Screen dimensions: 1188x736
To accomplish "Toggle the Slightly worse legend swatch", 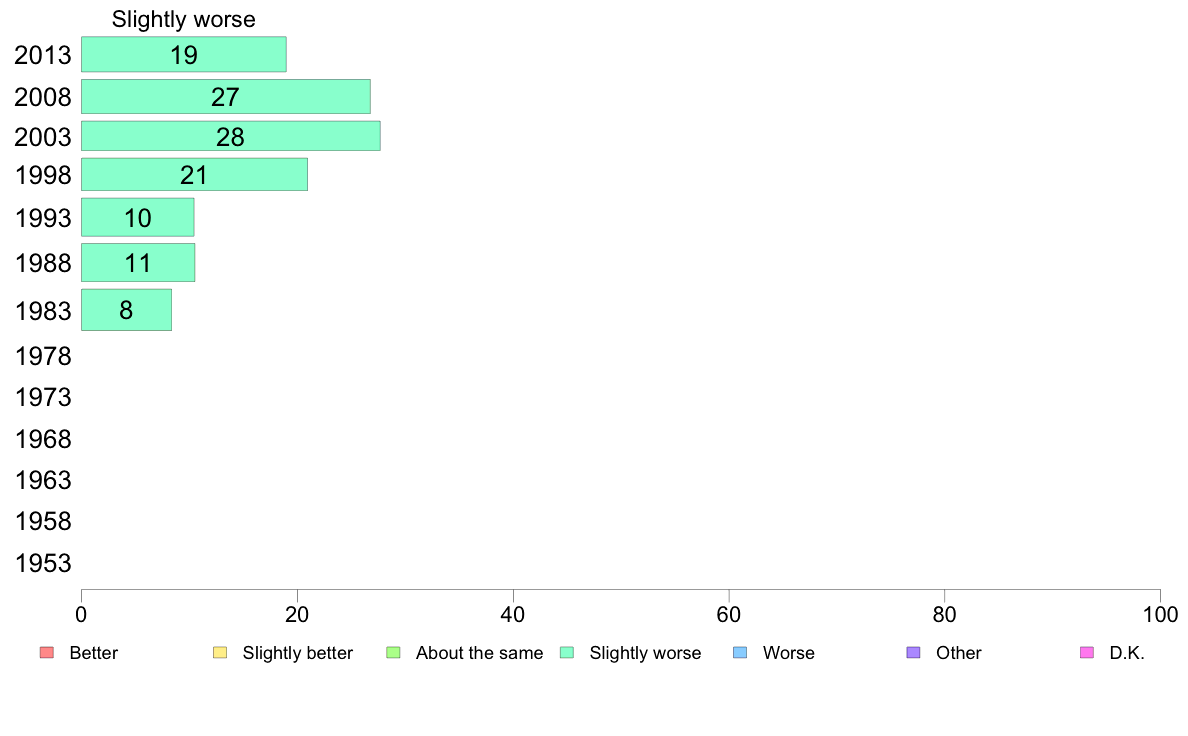I will tap(567, 653).
